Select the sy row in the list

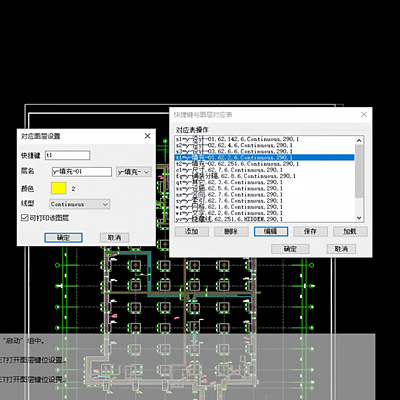(265, 201)
